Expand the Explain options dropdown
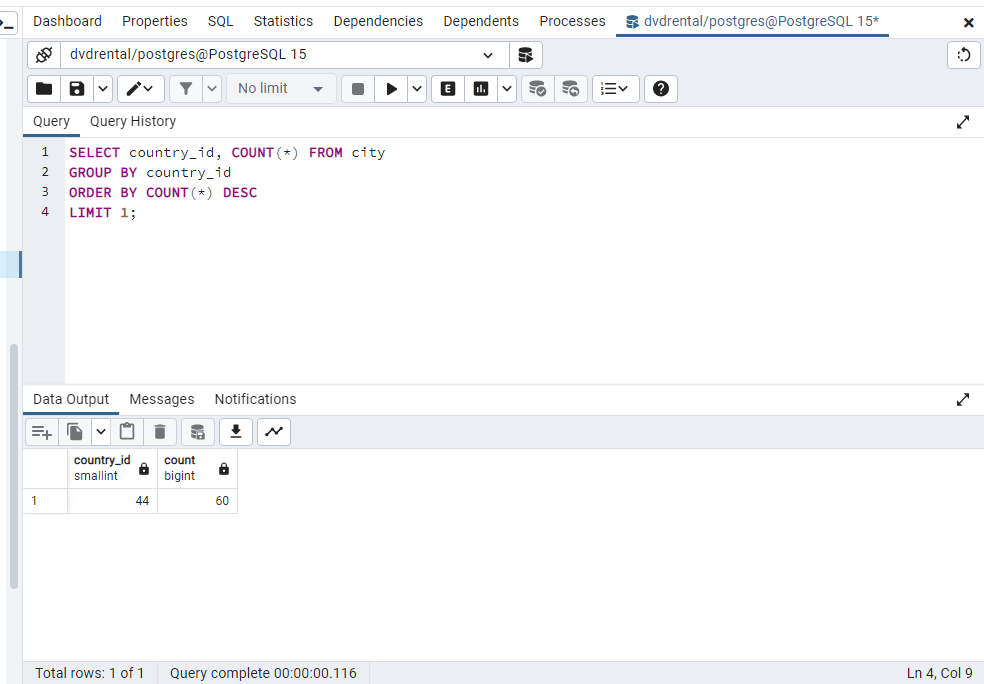 point(506,88)
